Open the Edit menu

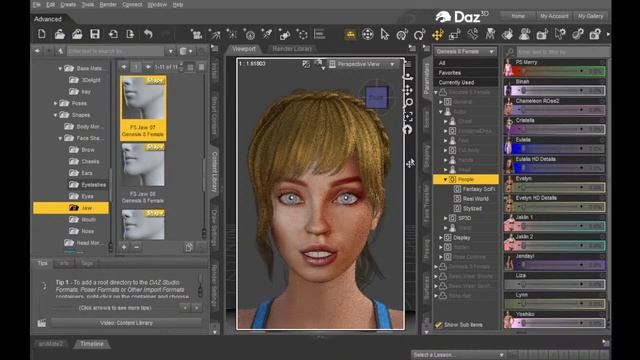click(x=51, y=5)
